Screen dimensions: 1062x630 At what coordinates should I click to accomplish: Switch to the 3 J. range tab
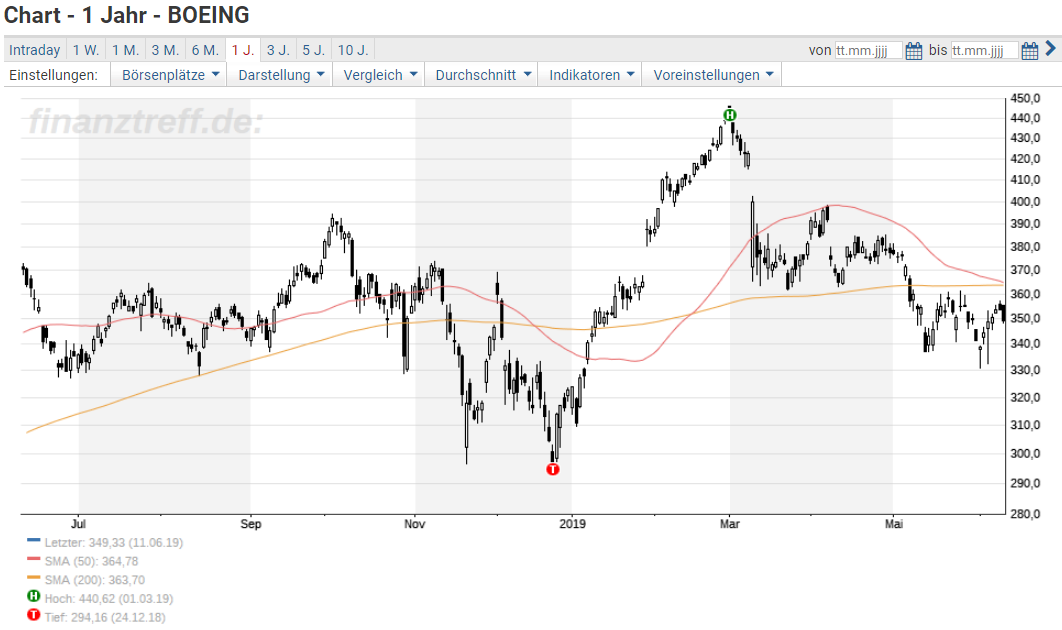(278, 50)
